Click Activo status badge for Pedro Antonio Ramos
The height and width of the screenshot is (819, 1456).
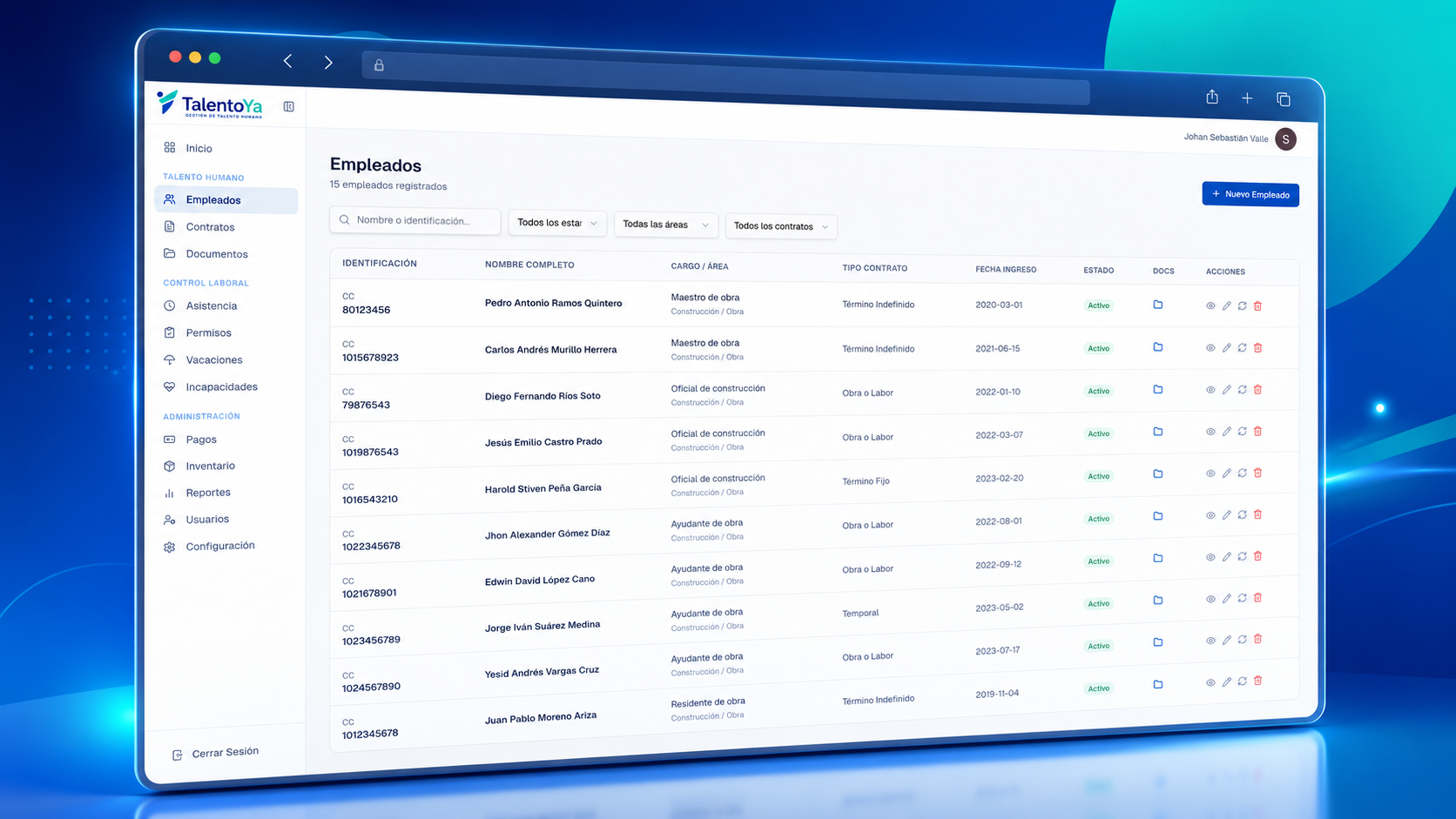(x=1098, y=305)
